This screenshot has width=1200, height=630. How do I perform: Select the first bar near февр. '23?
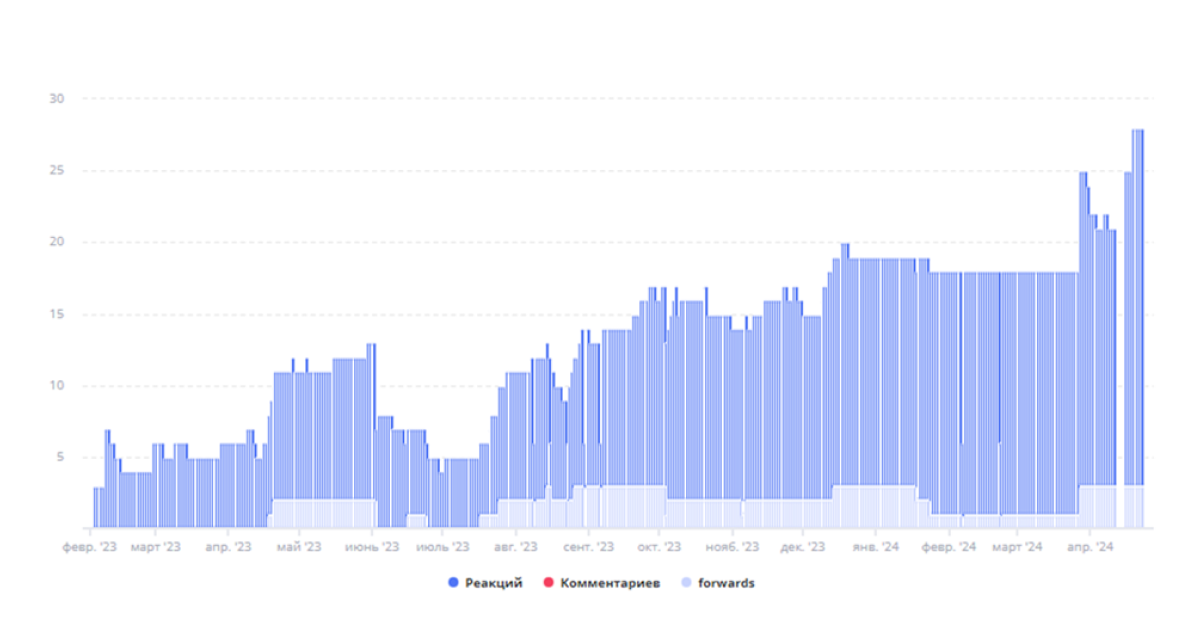pos(95,508)
